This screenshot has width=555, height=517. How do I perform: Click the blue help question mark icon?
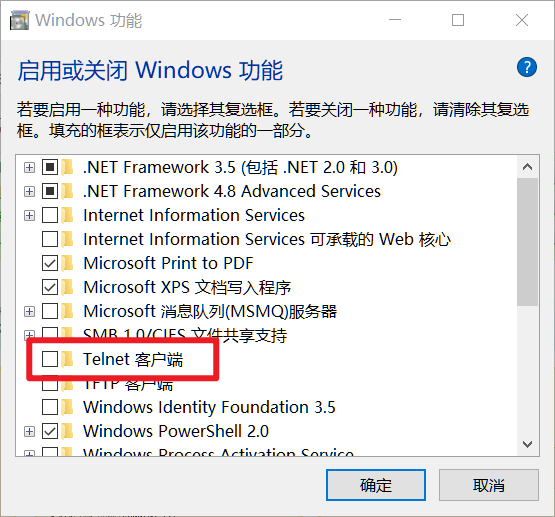(x=527, y=67)
